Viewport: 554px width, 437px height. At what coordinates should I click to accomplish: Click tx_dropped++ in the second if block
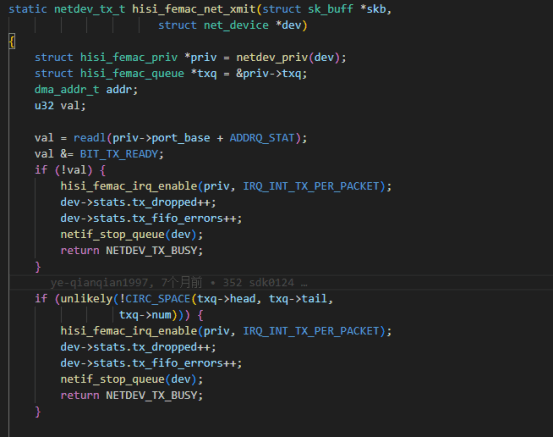coord(171,347)
